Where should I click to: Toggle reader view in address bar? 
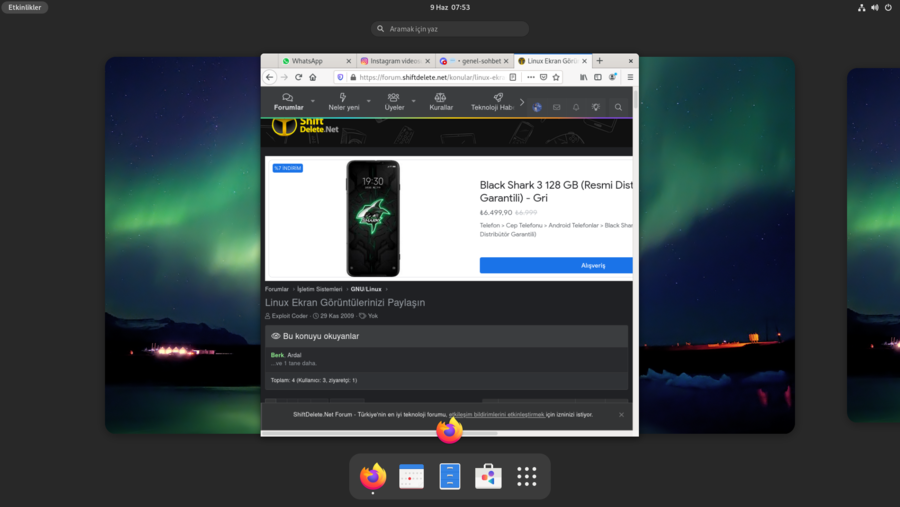tap(513, 77)
